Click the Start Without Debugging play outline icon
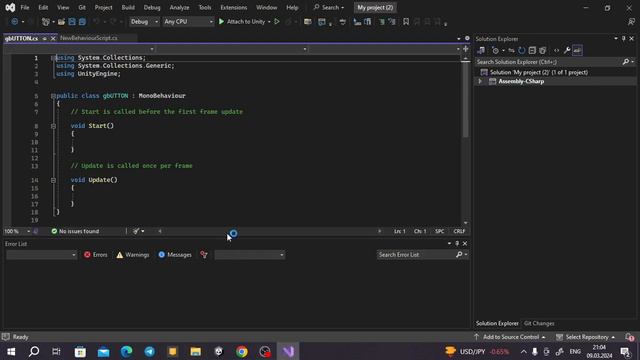The width and height of the screenshot is (640, 360). (x=277, y=22)
